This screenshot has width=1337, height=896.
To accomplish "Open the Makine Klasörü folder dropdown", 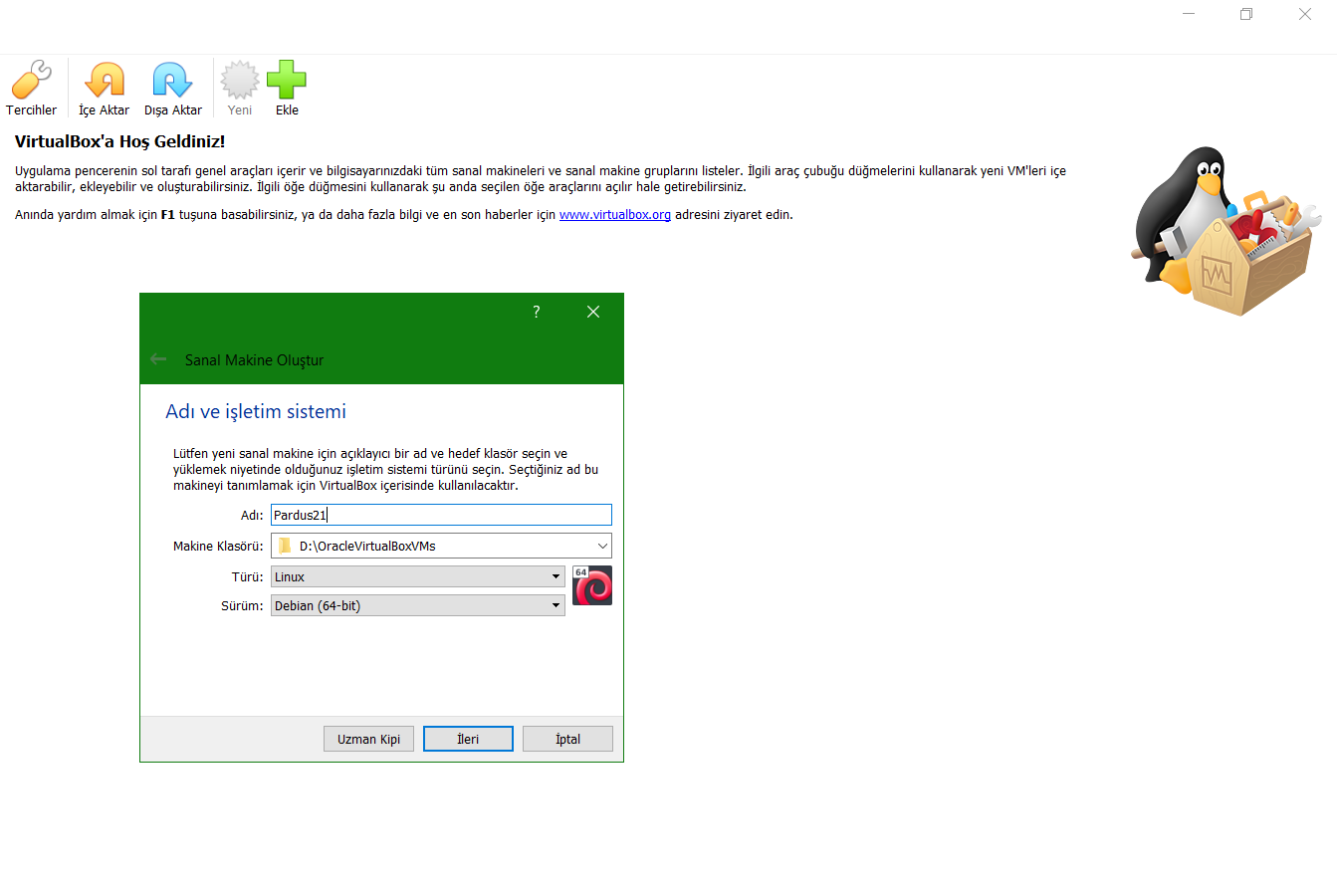I will point(441,546).
